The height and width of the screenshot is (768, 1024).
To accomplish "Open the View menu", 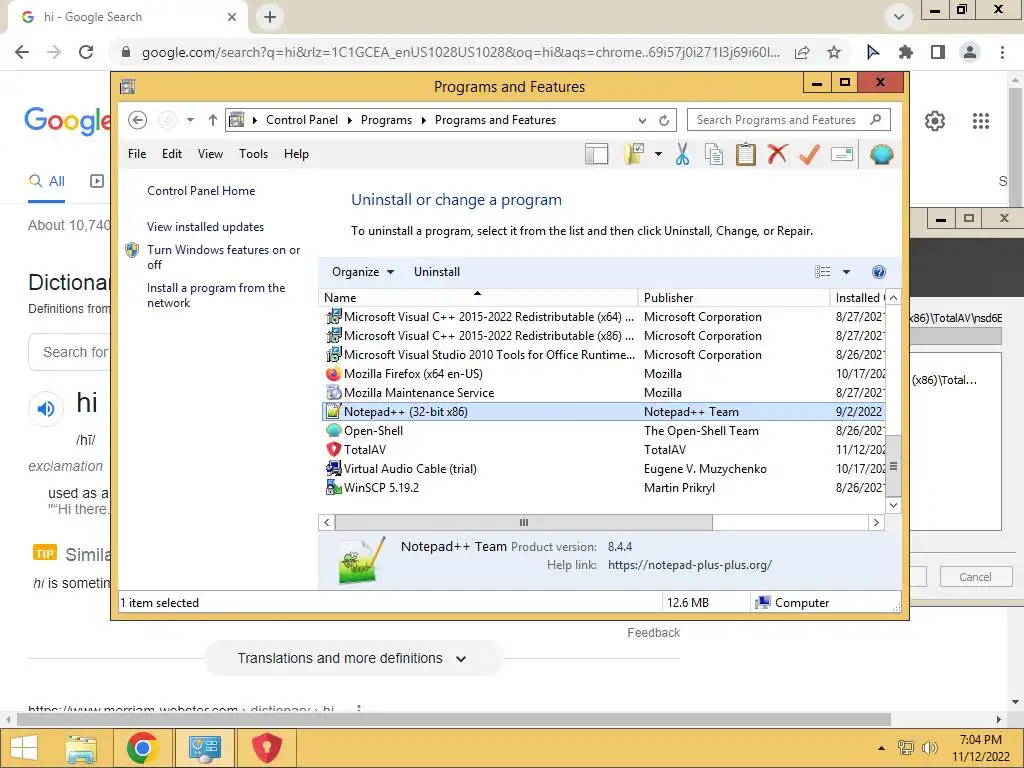I will (x=210, y=154).
